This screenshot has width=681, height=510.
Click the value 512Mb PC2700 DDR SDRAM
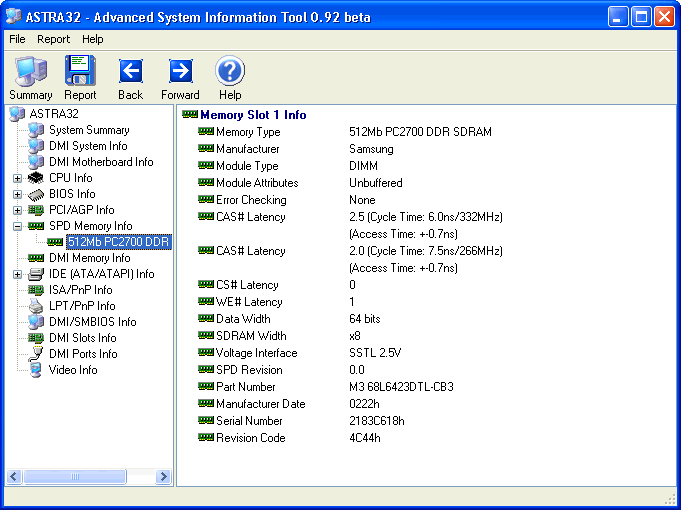click(x=420, y=132)
